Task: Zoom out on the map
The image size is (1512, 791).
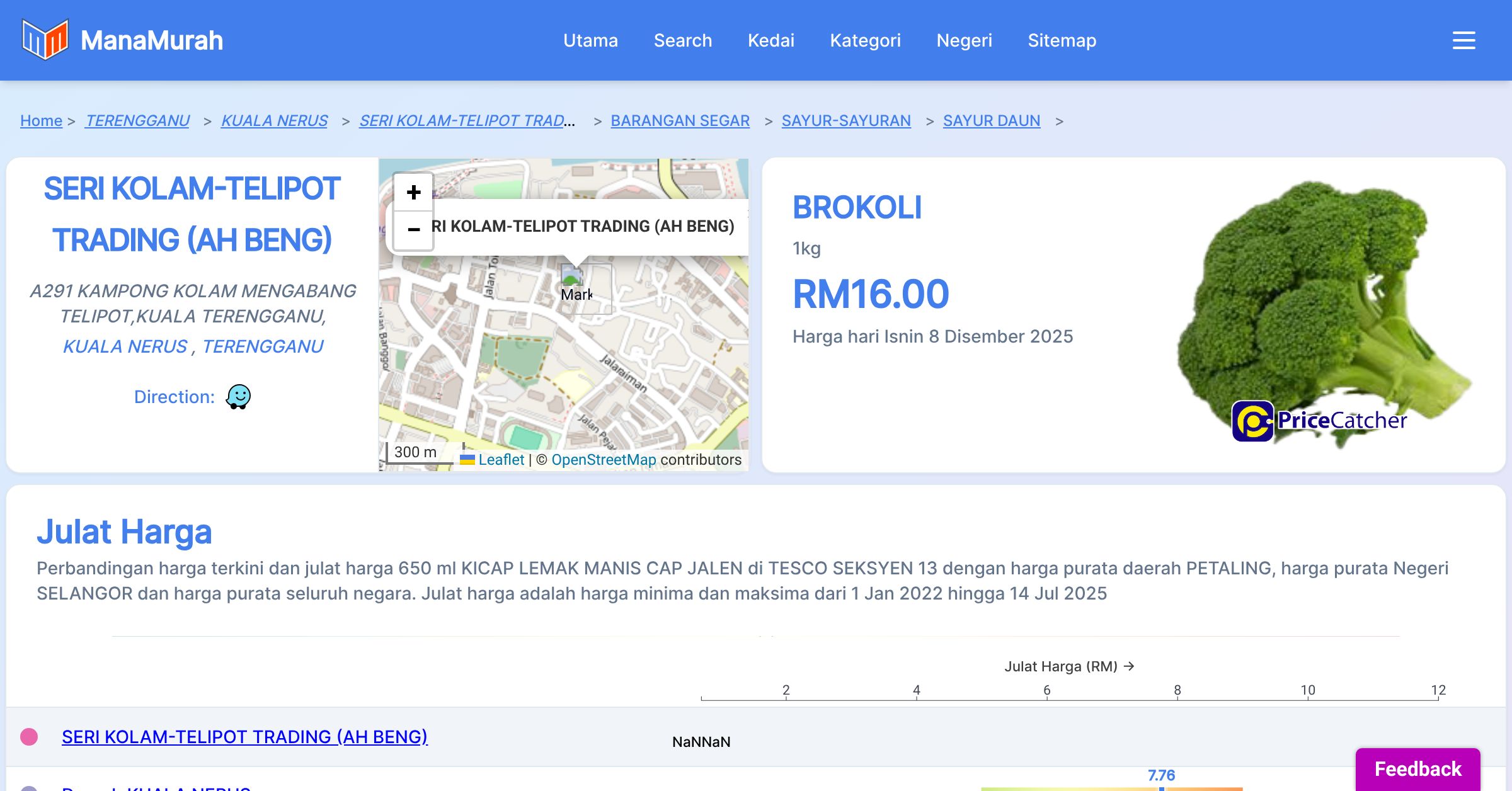Action: (413, 229)
